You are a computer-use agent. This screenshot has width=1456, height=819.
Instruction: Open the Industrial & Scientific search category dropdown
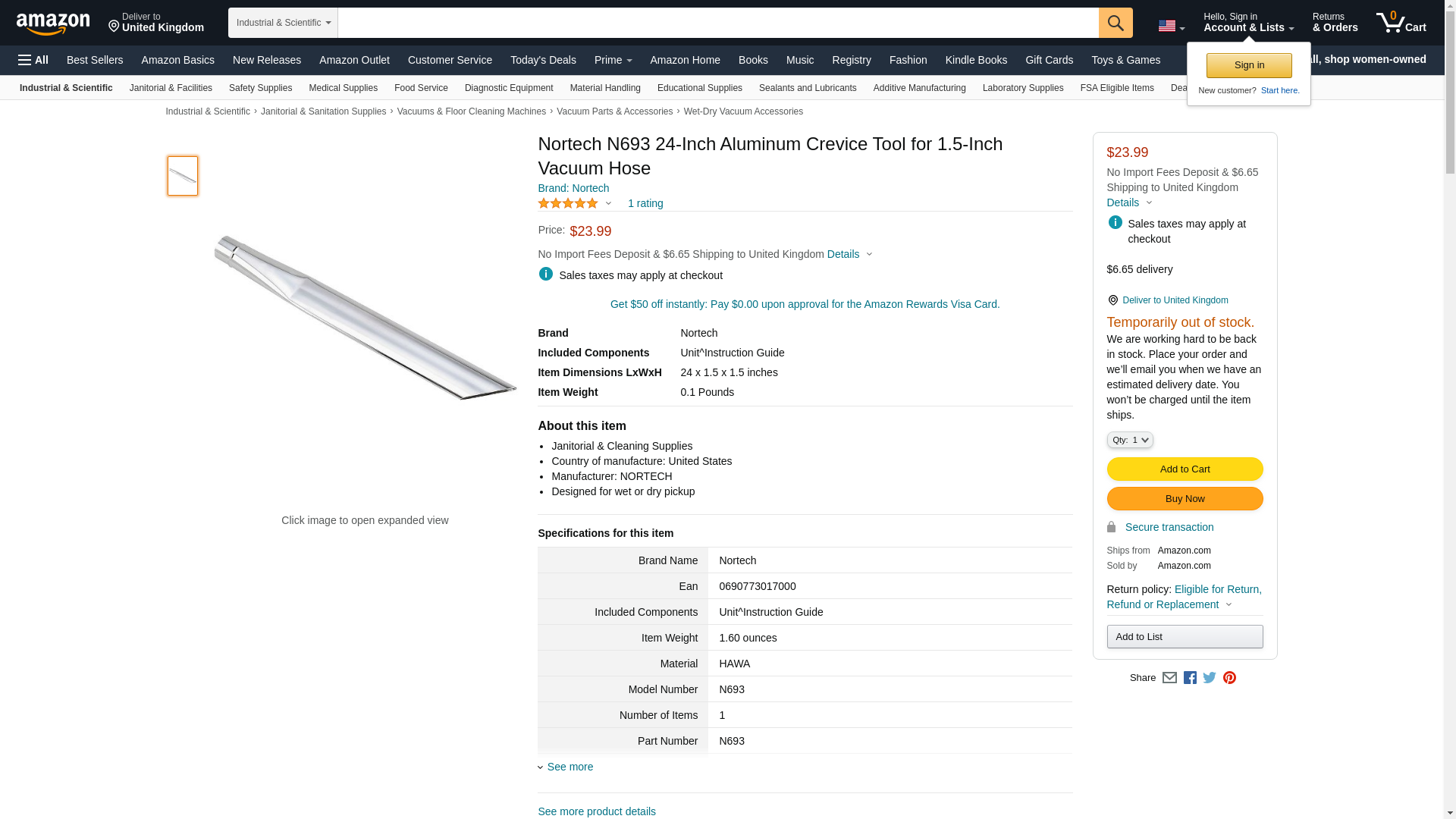click(x=283, y=23)
